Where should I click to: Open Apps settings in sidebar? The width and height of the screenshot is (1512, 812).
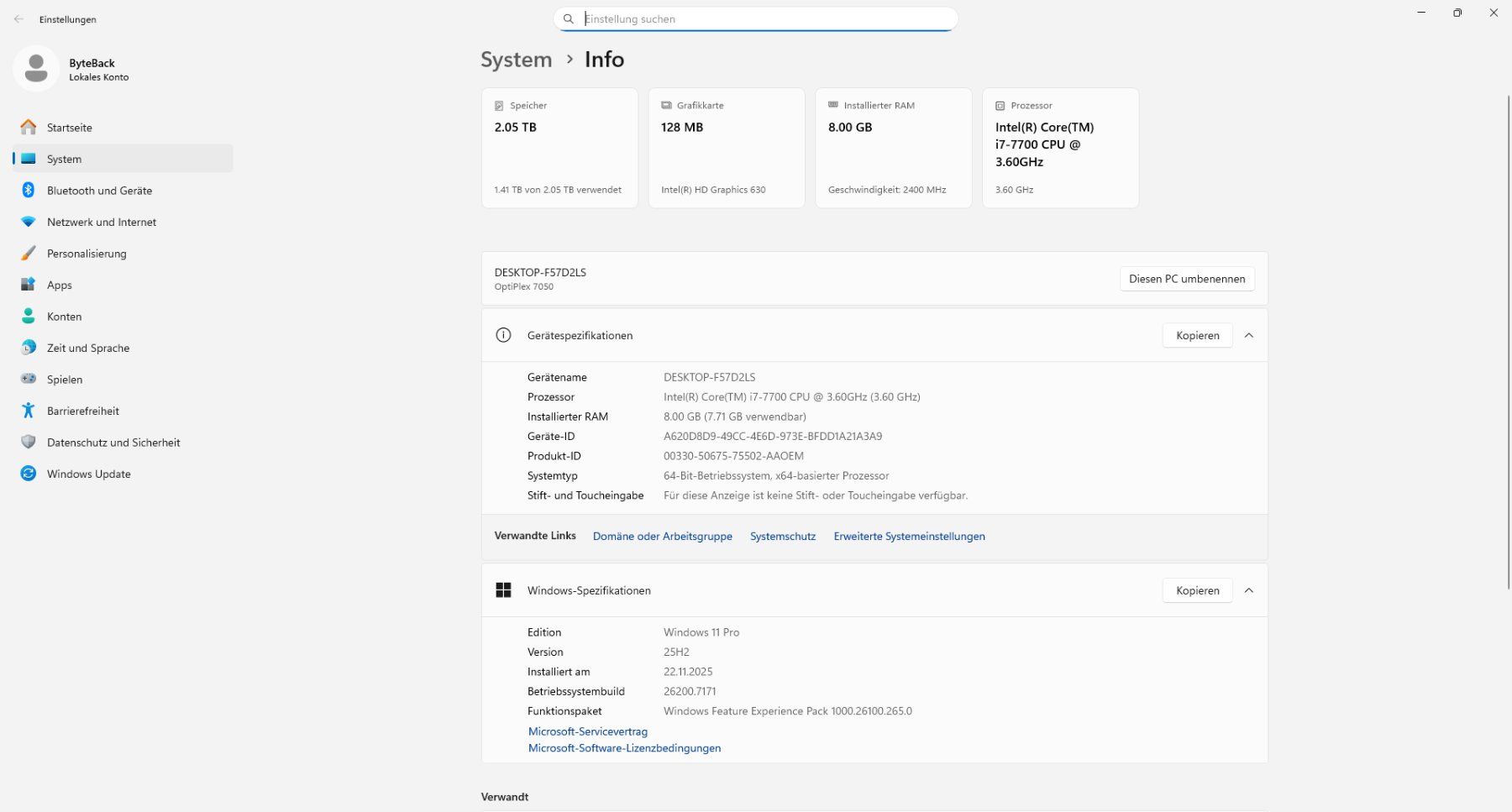[x=123, y=285]
